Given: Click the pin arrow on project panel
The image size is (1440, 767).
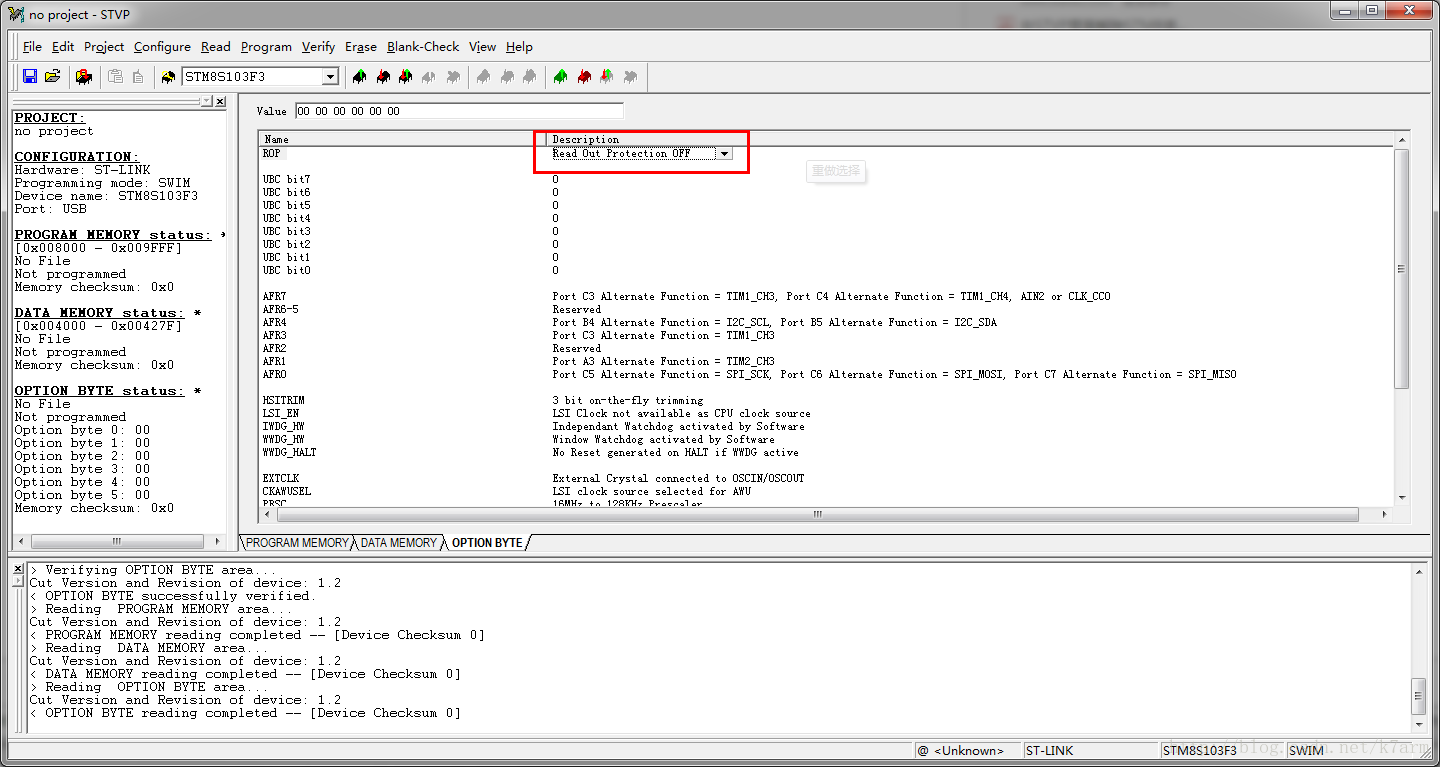Looking at the screenshot, I should (206, 102).
